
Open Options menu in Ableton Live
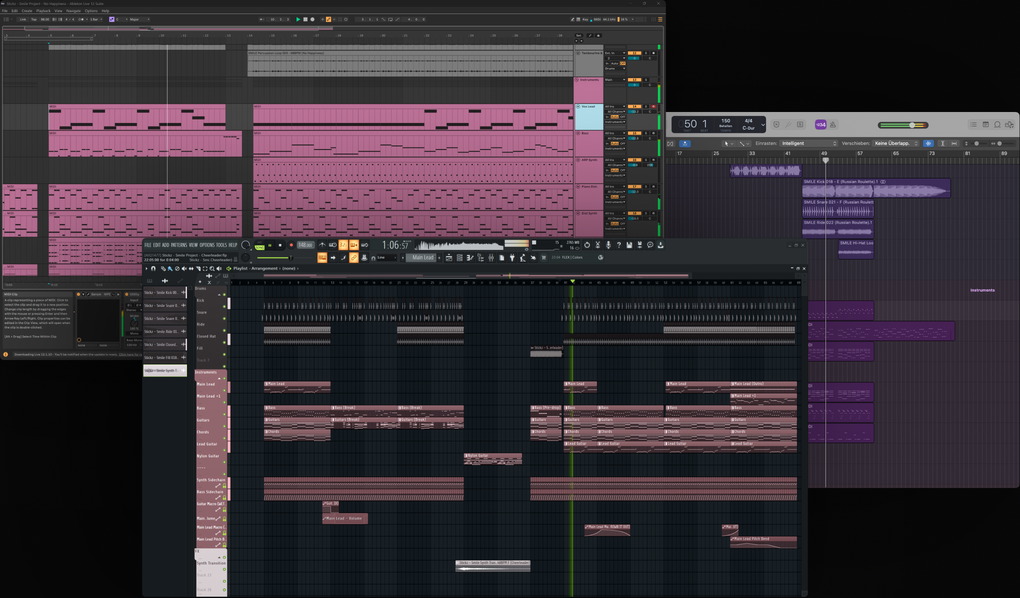tap(91, 11)
